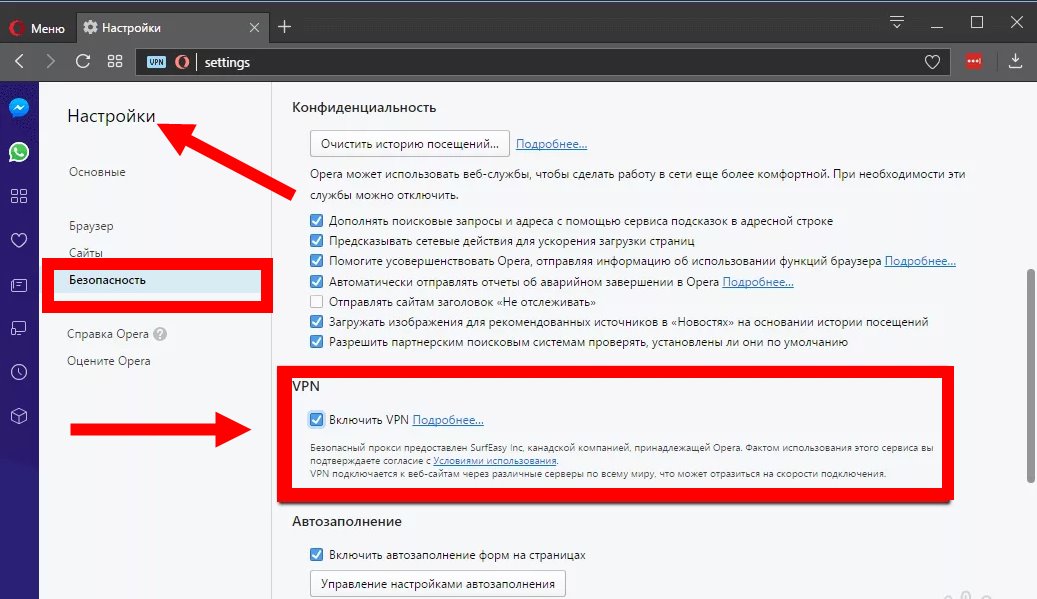This screenshot has width=1037, height=599.
Task: Reload the current page
Action: (83, 61)
